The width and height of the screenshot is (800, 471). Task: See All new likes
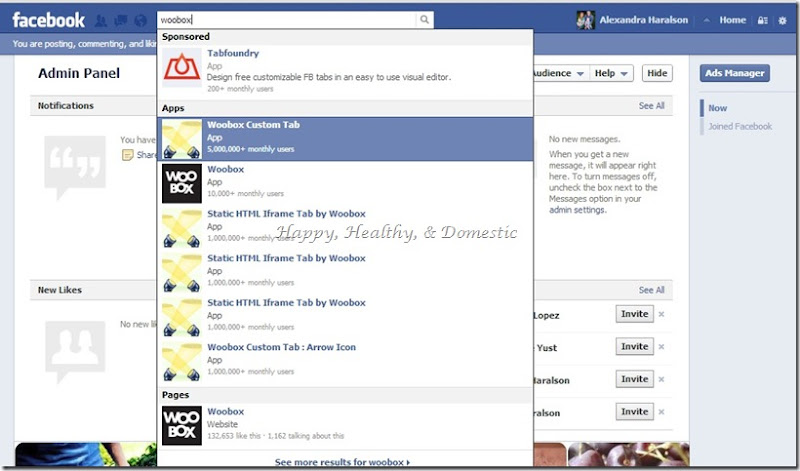[652, 290]
